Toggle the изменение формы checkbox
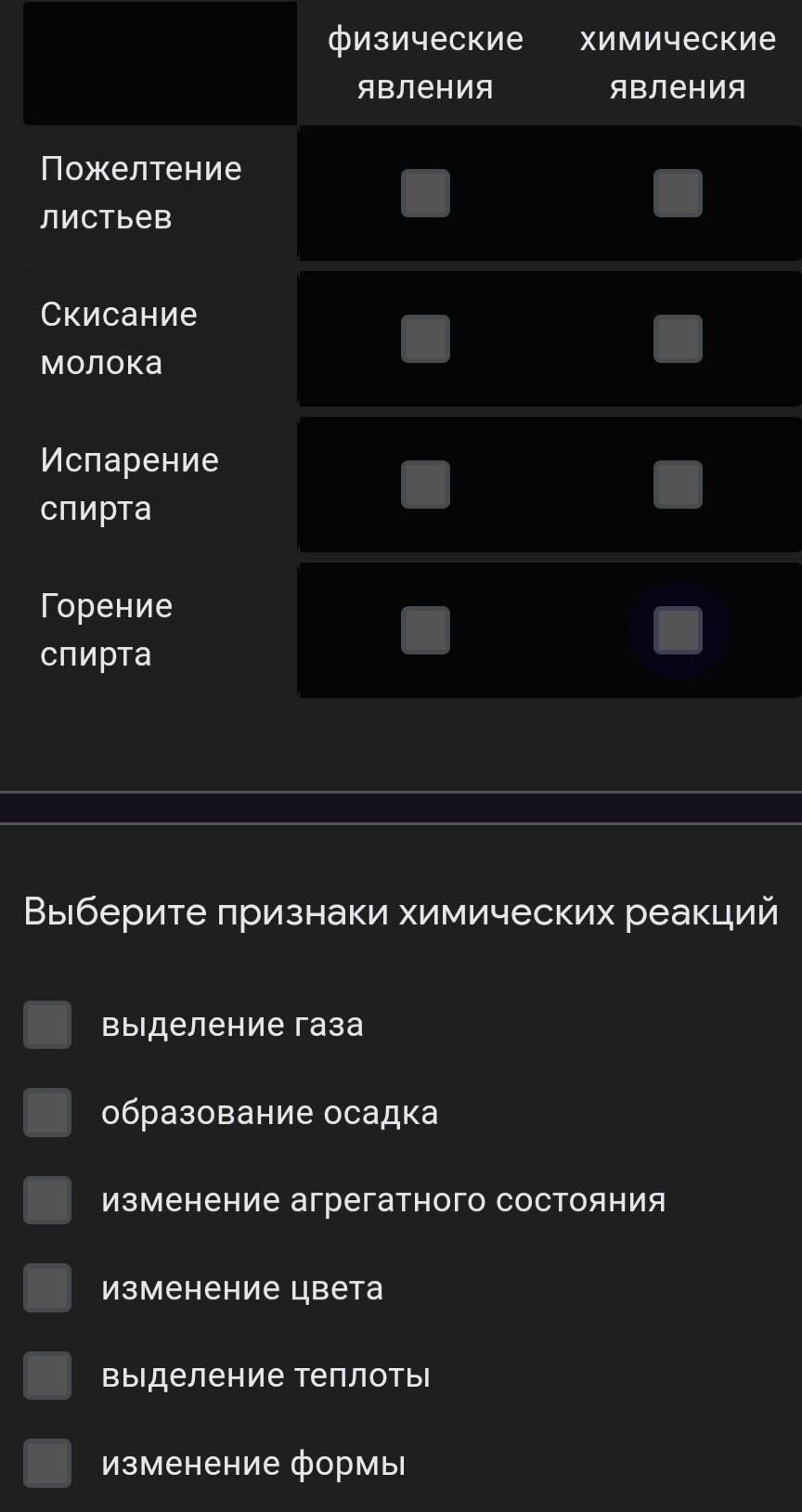 47,1463
